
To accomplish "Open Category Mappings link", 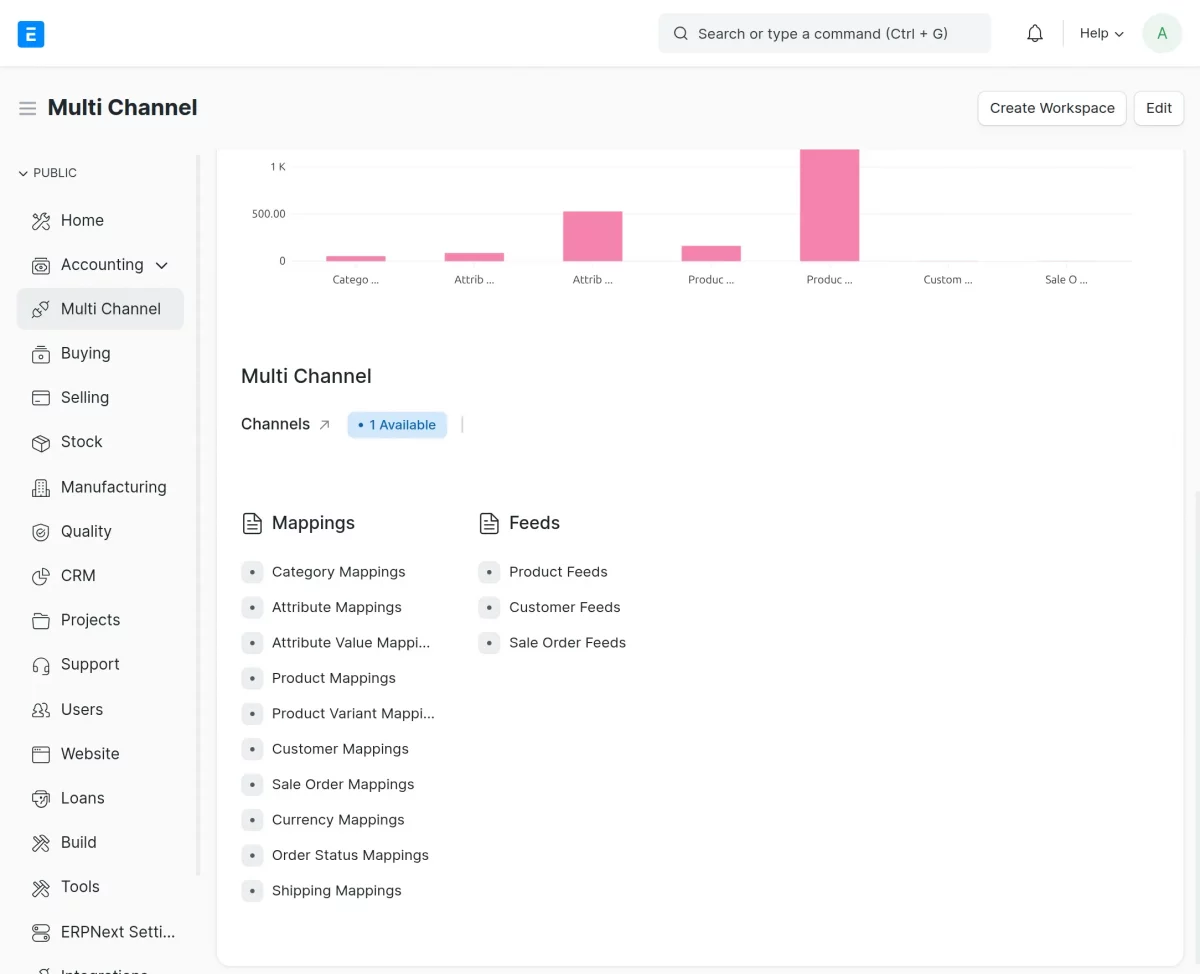I will click(x=339, y=572).
